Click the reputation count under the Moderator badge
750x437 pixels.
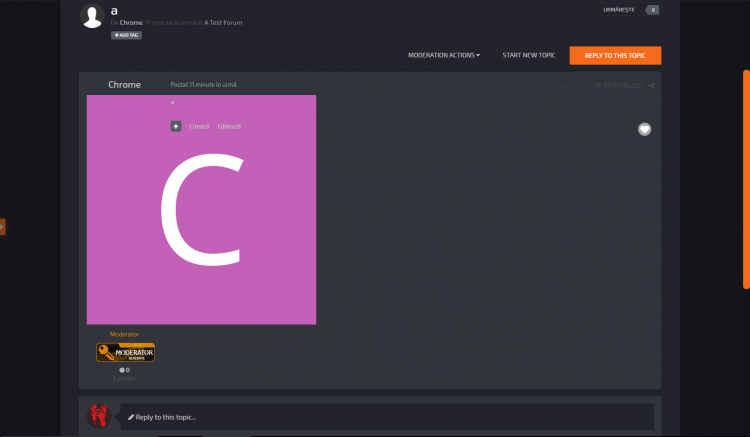click(125, 370)
